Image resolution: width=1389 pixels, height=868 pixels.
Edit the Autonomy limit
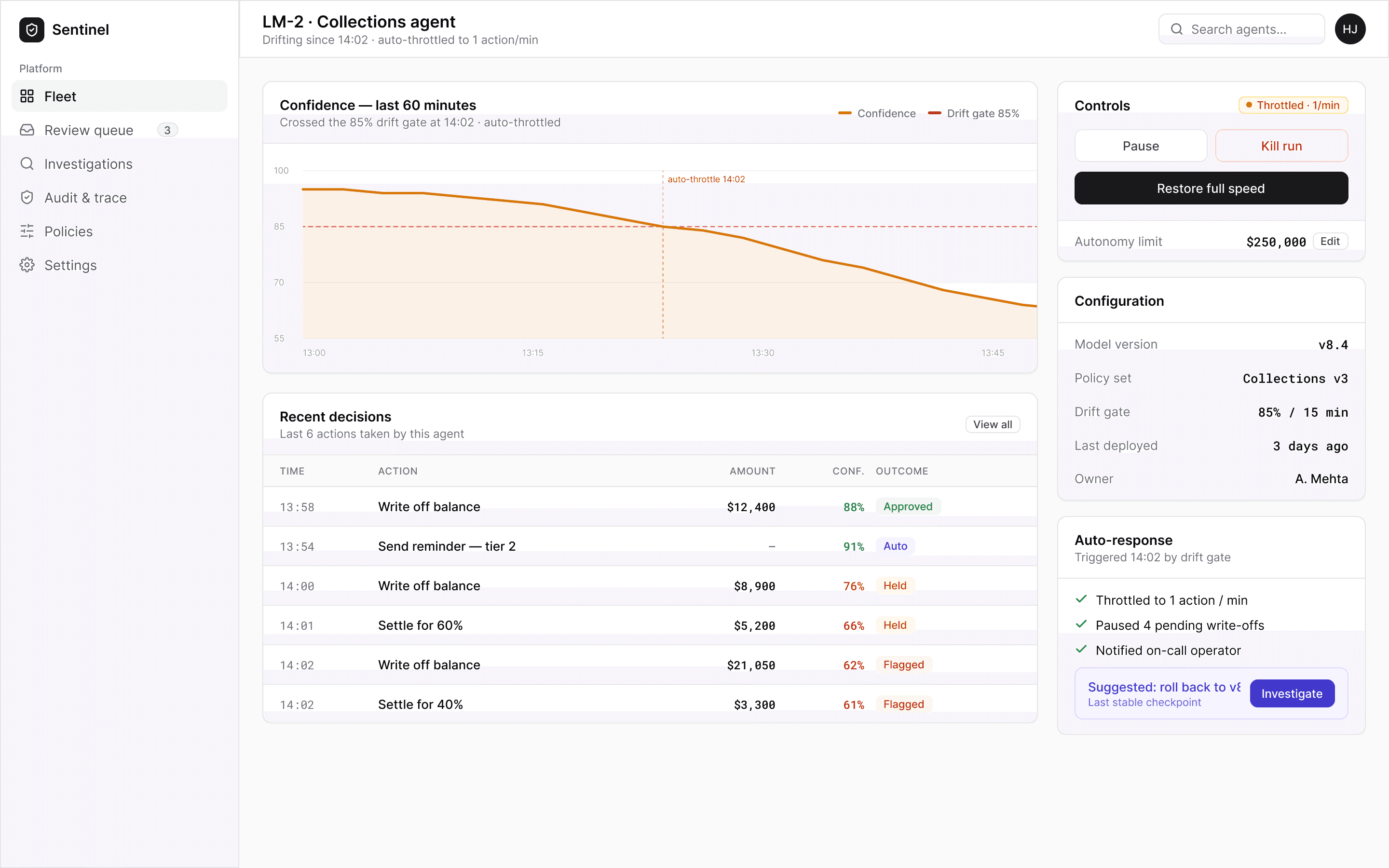[x=1330, y=241]
